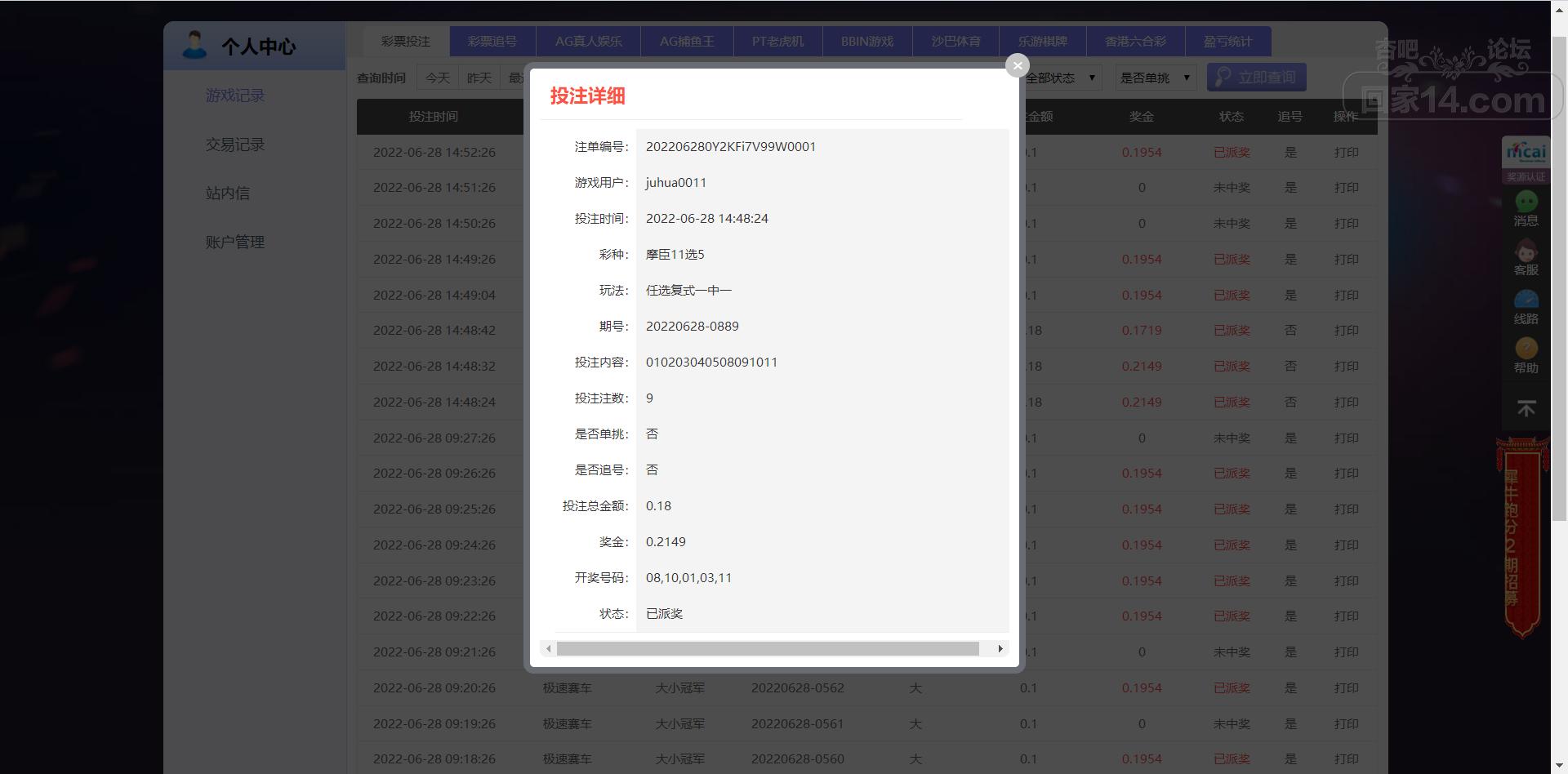Click the back-to-top arrow icon

click(1526, 408)
